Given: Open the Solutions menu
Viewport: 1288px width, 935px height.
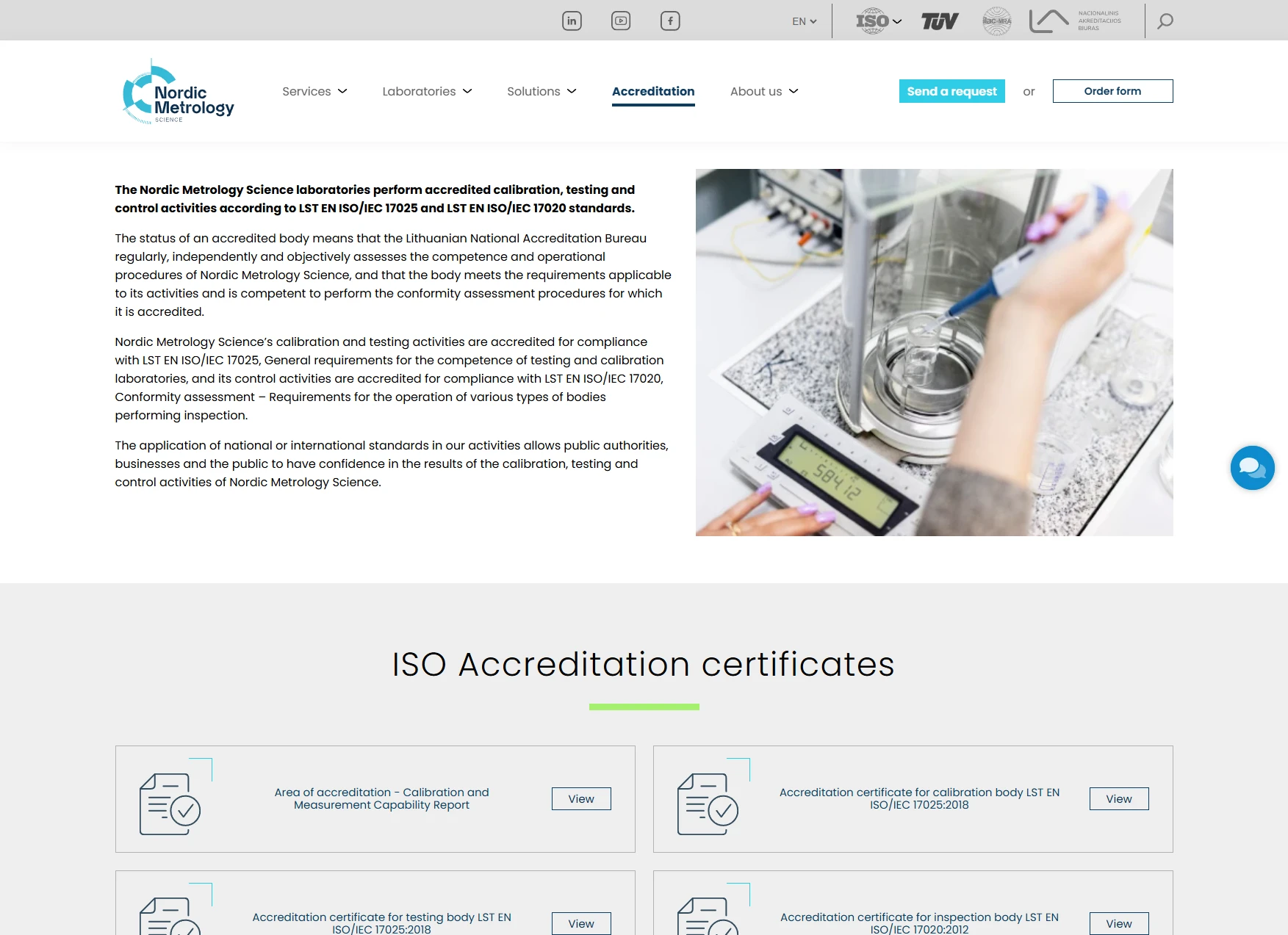Looking at the screenshot, I should (x=542, y=91).
